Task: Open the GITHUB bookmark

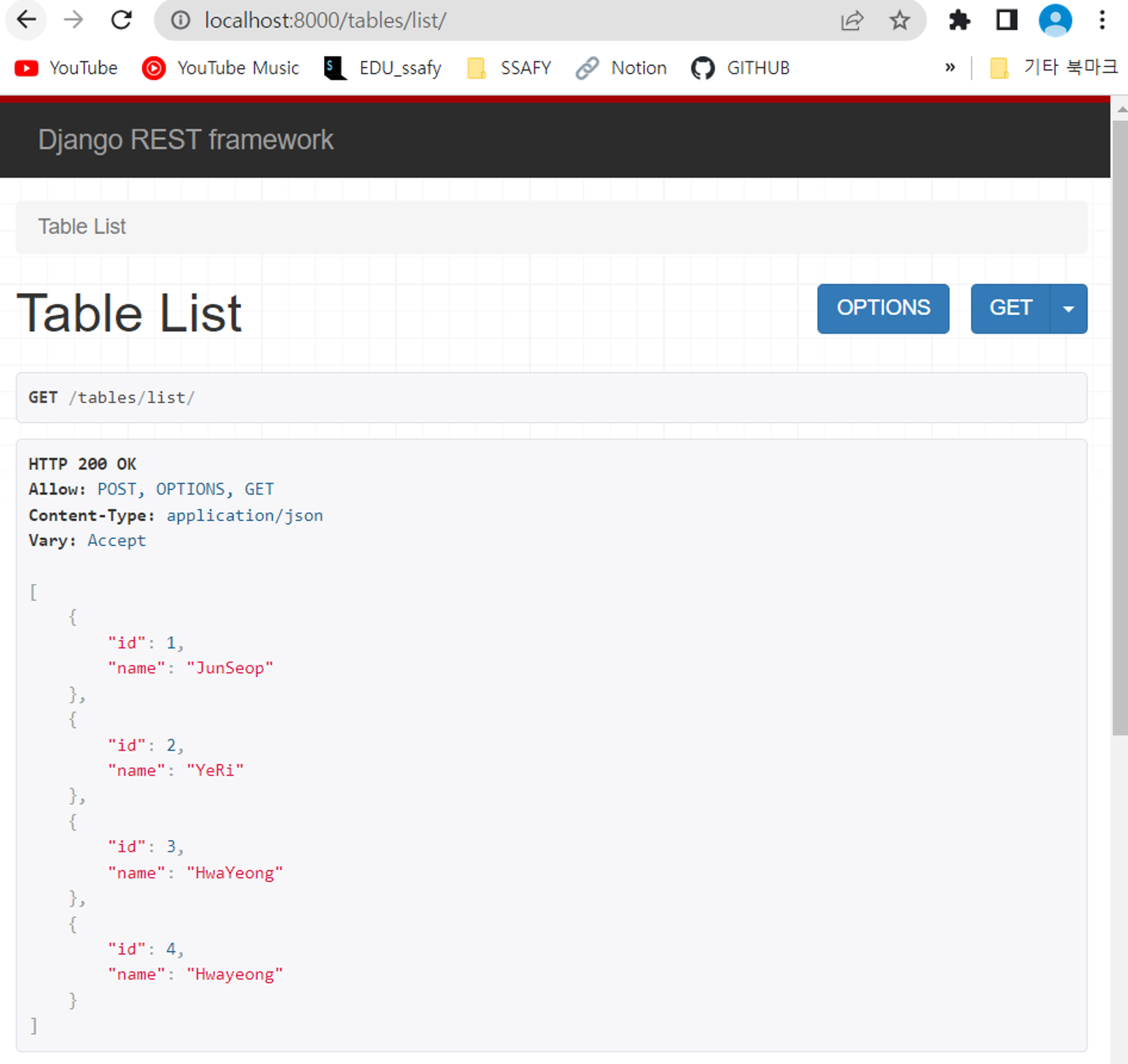Action: tap(741, 68)
